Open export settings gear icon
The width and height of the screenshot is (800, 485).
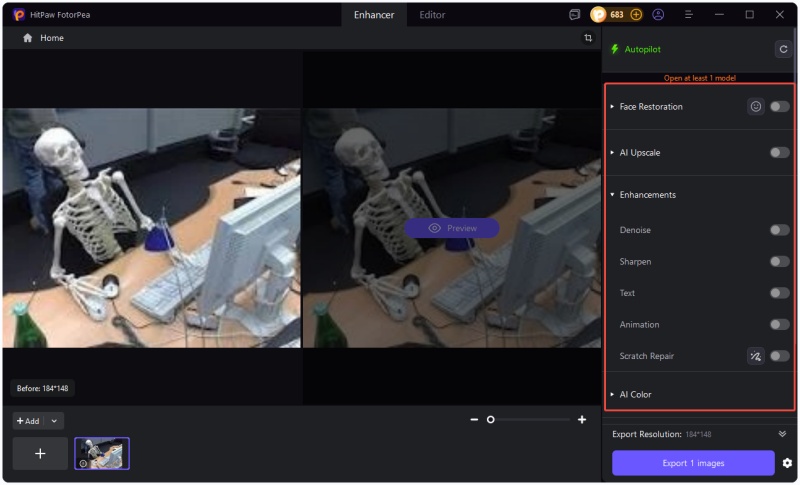pyautogui.click(x=787, y=463)
